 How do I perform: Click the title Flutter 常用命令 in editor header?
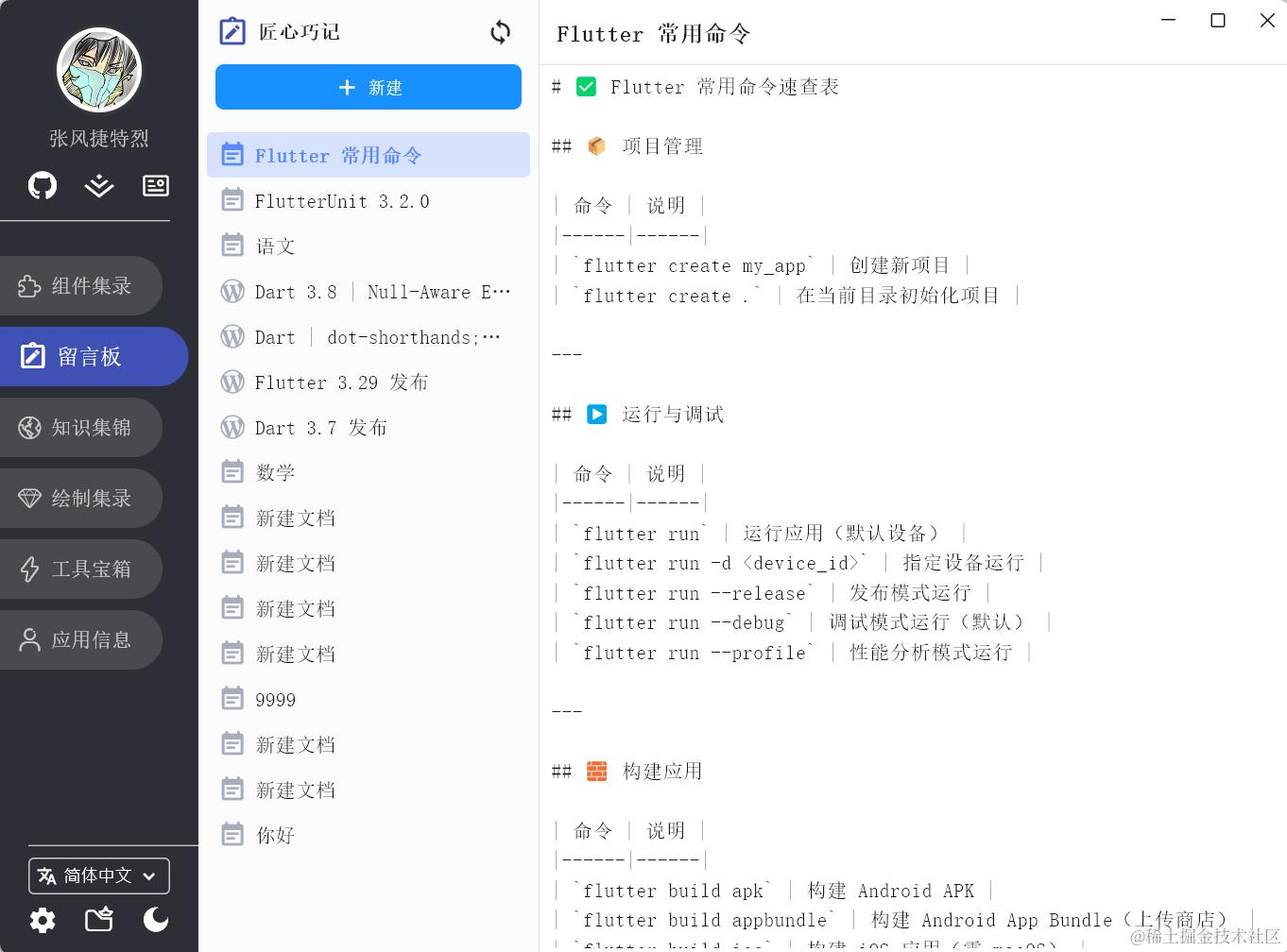[653, 34]
